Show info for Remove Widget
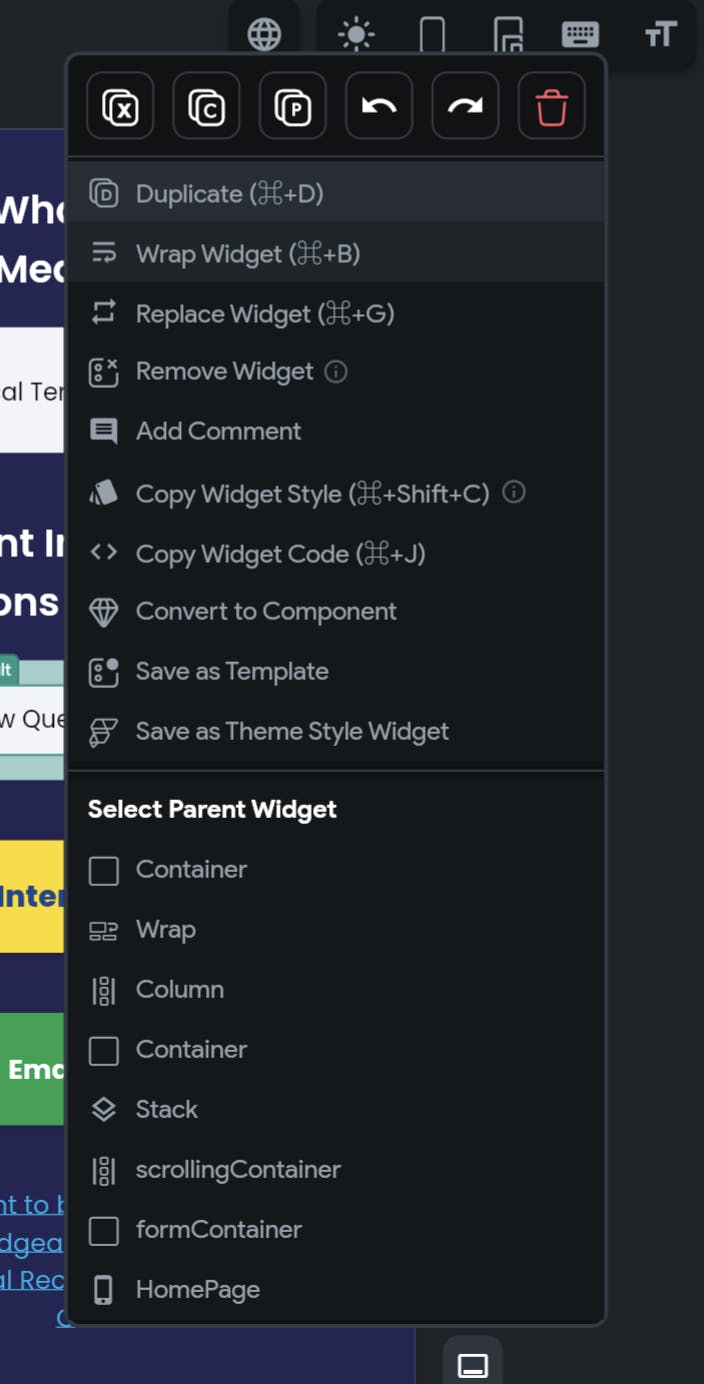The height and width of the screenshot is (1384, 704). point(337,372)
